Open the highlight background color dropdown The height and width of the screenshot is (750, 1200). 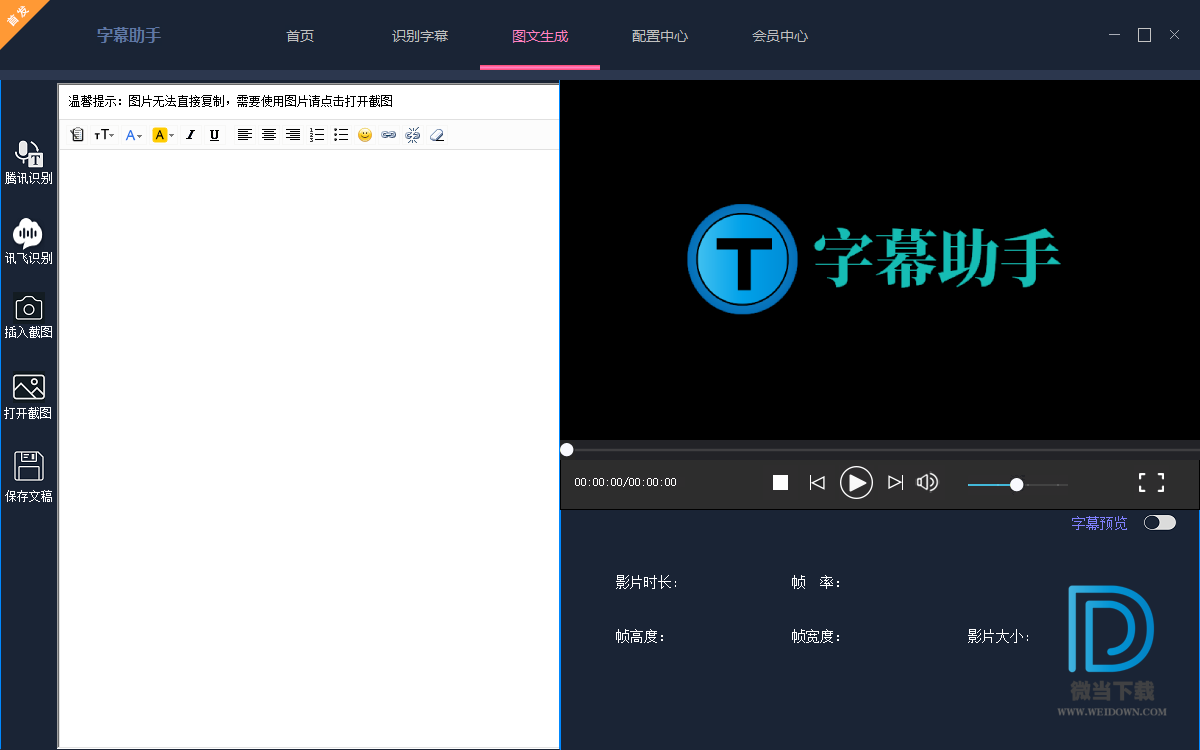pos(163,135)
